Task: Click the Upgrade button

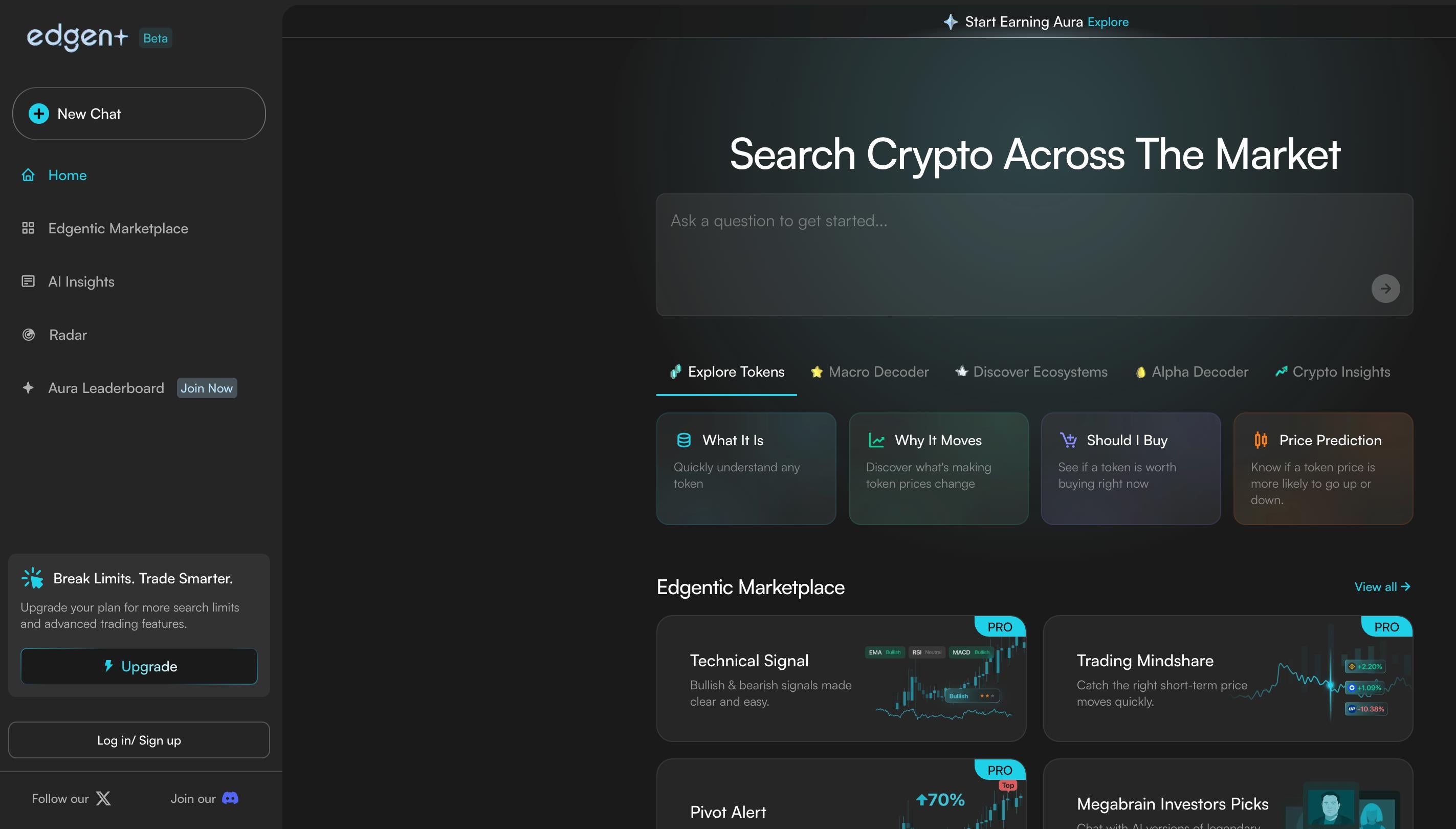Action: (x=139, y=666)
